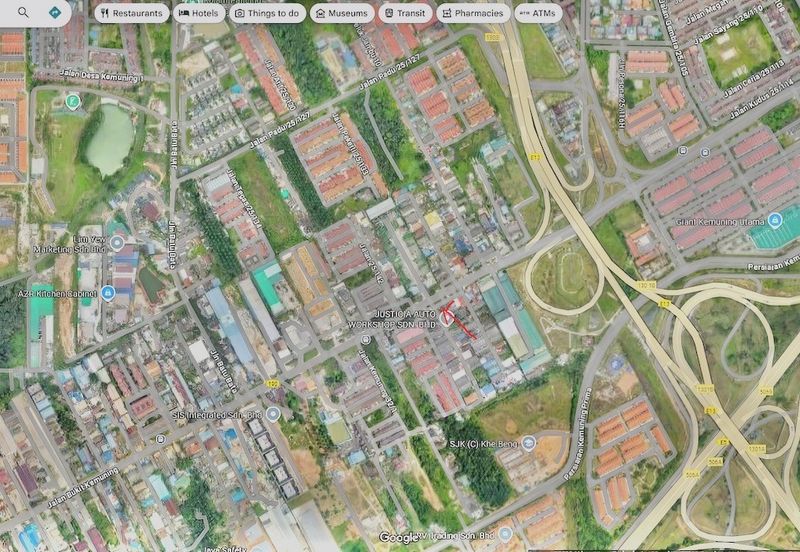Select the JUSTICIA AUTO WORKSHOP SDN BHD pin
This screenshot has height=552, width=800.
point(446,319)
